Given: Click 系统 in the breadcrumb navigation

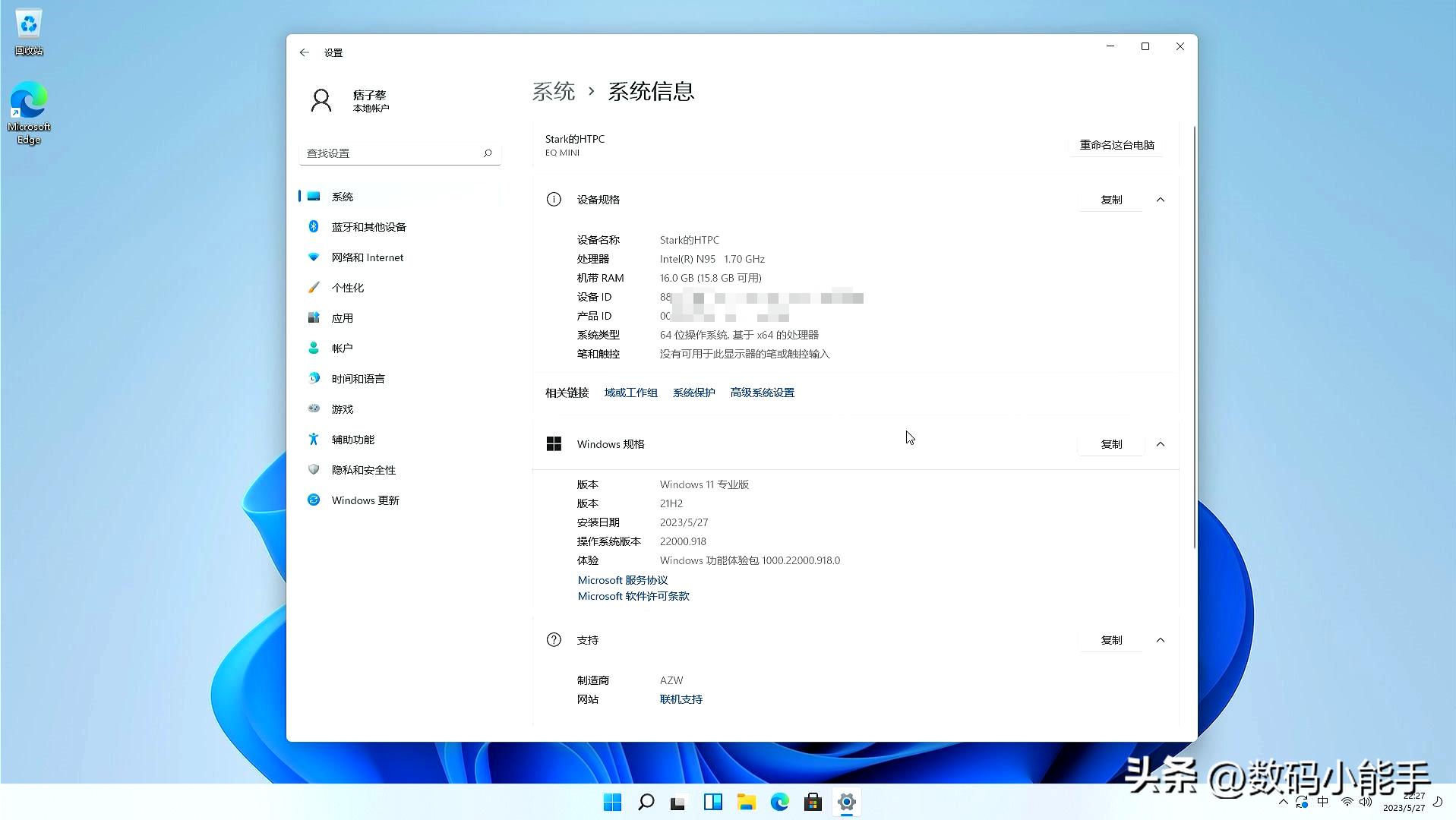Looking at the screenshot, I should click(554, 91).
